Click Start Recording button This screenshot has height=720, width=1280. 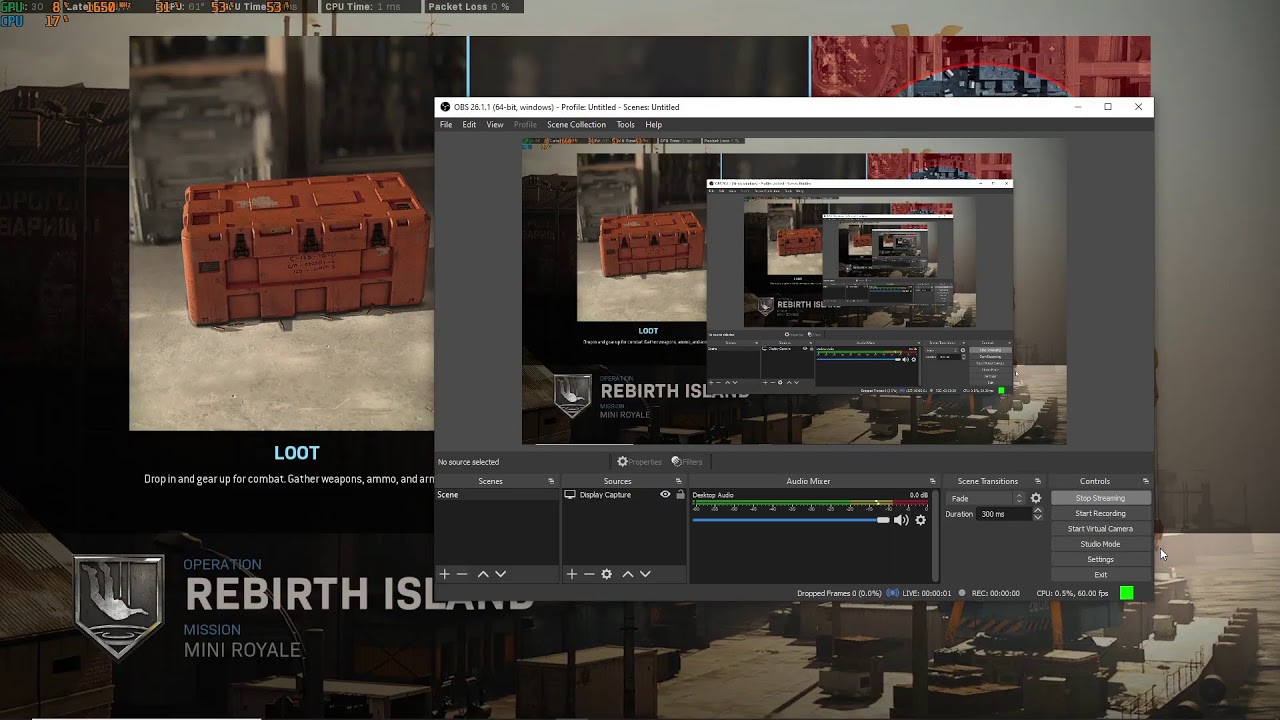[x=1100, y=513]
